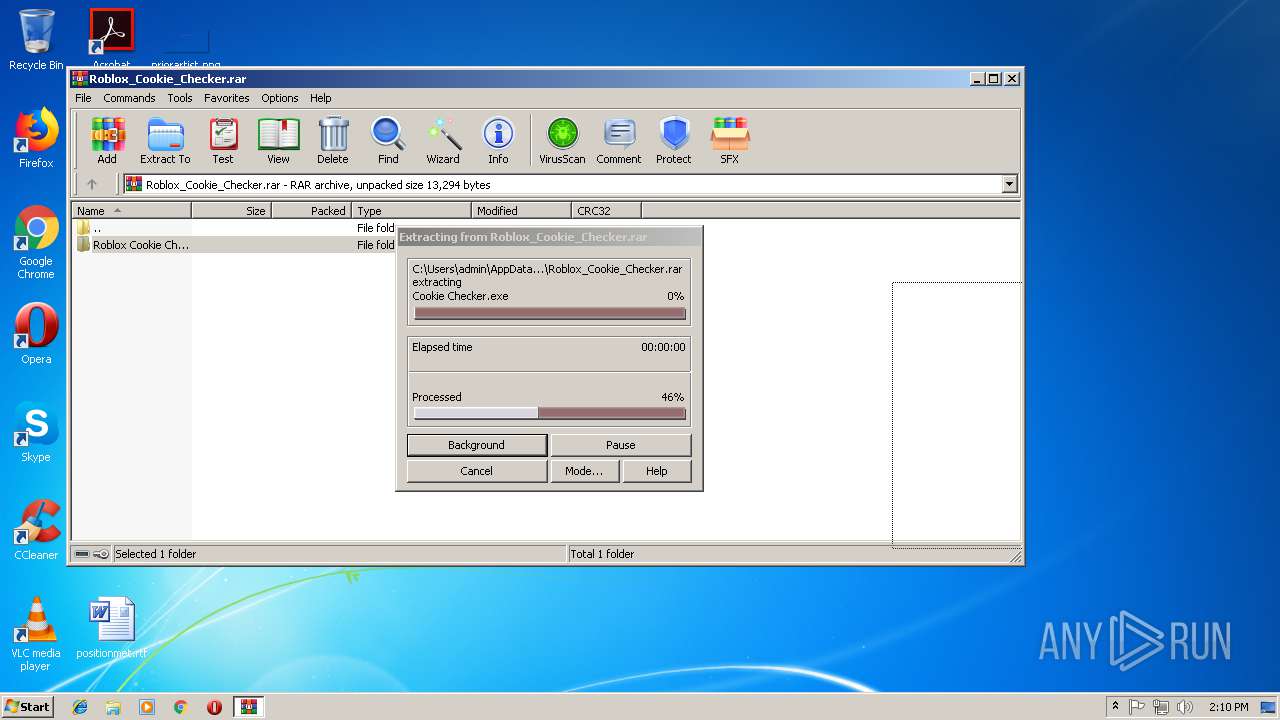Click the 2:10 PM clock
Screen dimensions: 1280x720
pos(1228,707)
